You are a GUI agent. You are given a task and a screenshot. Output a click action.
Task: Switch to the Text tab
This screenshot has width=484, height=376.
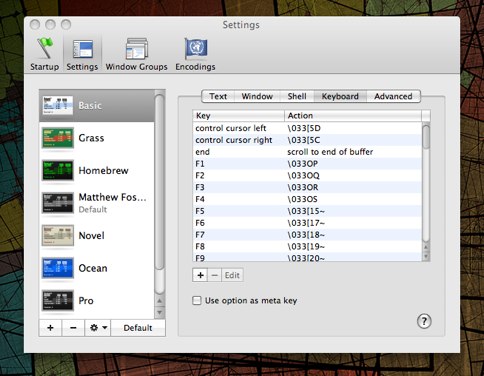[x=218, y=96]
